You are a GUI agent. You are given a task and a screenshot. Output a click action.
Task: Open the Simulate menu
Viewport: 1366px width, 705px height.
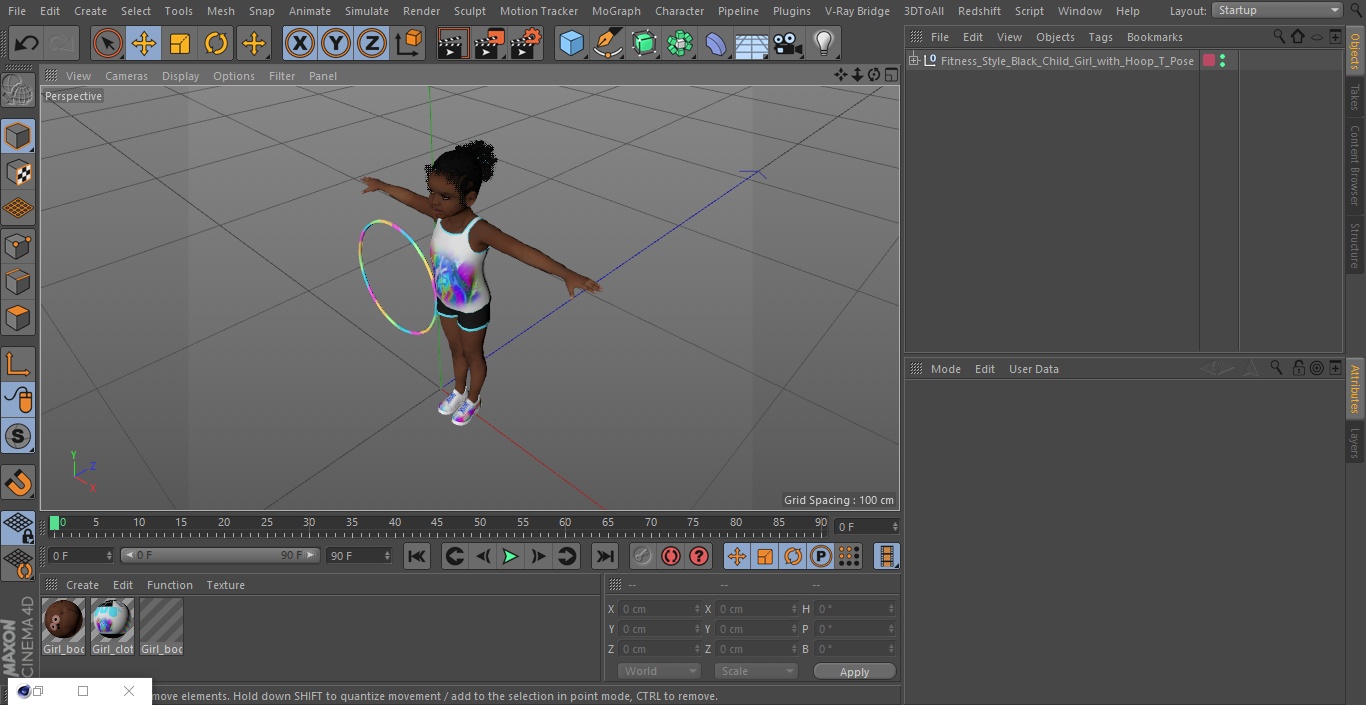[367, 11]
